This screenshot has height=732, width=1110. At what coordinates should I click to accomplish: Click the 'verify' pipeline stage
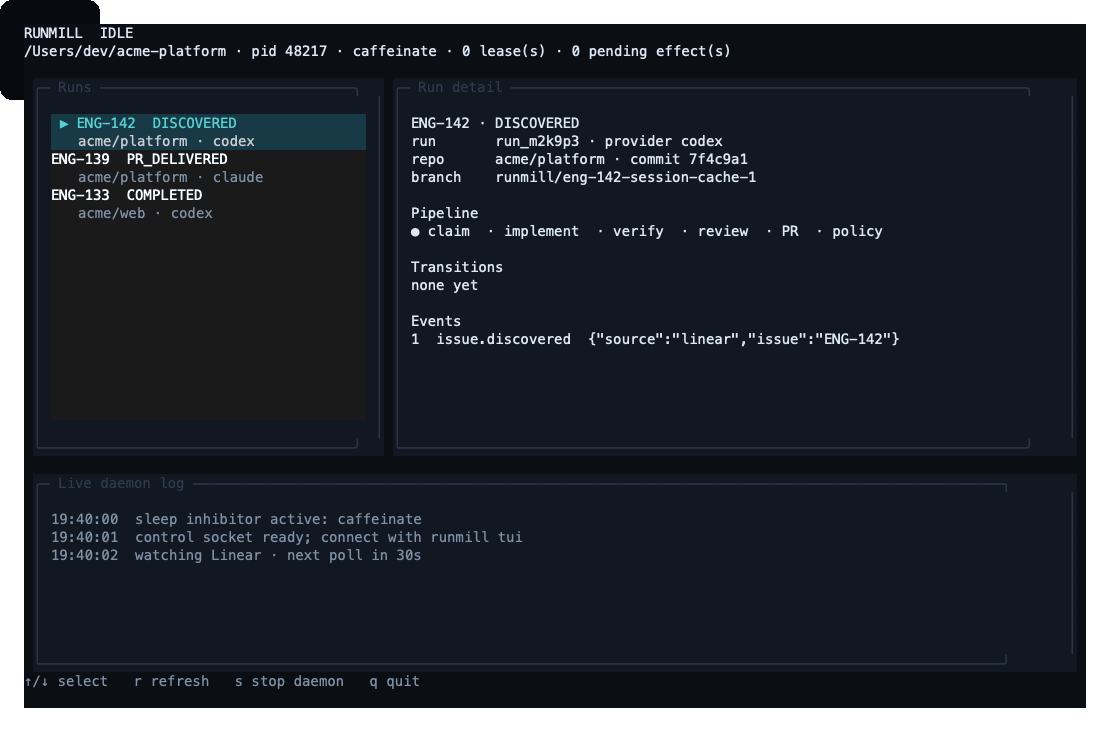[639, 231]
